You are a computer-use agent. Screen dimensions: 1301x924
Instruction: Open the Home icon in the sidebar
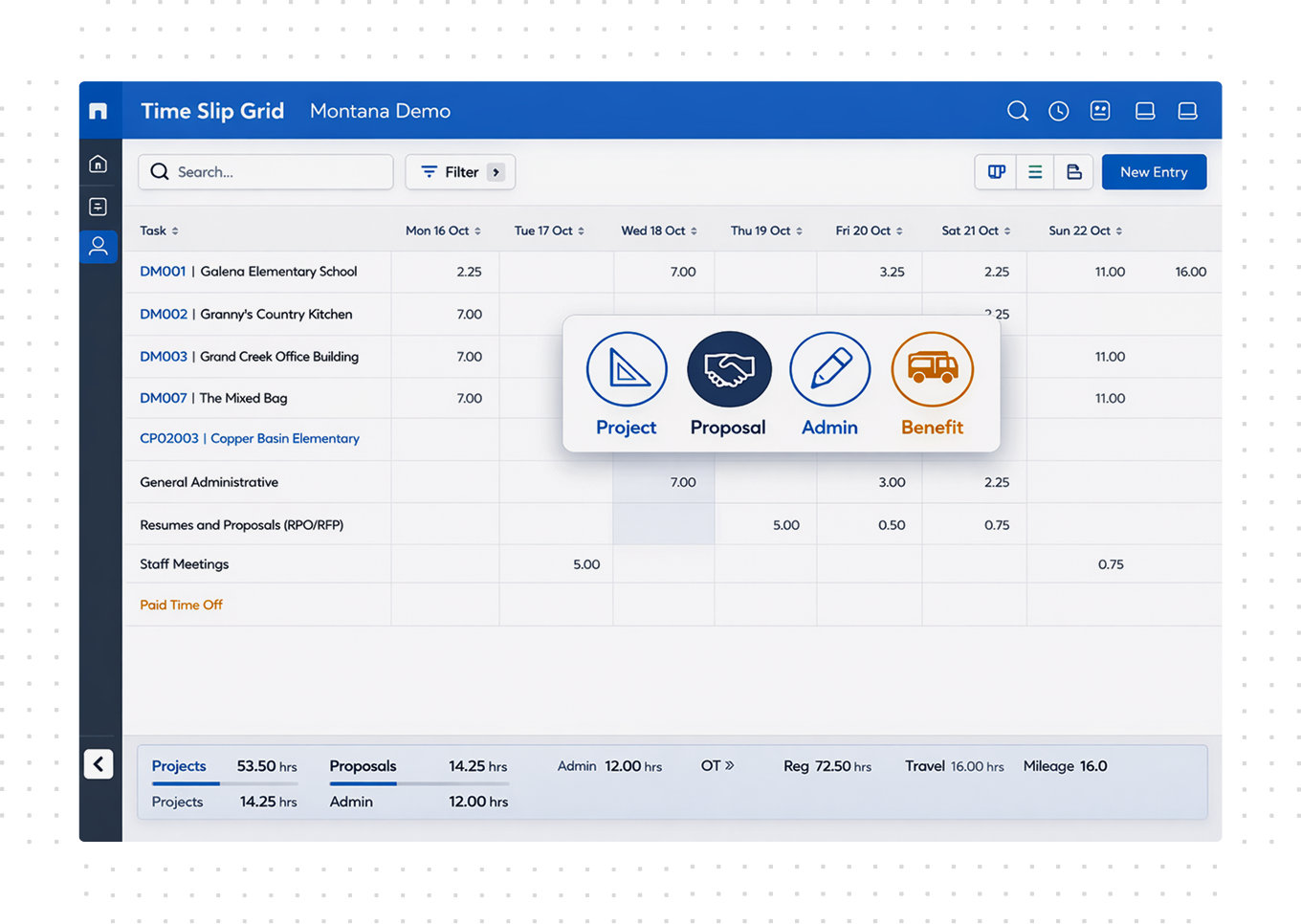click(x=98, y=163)
